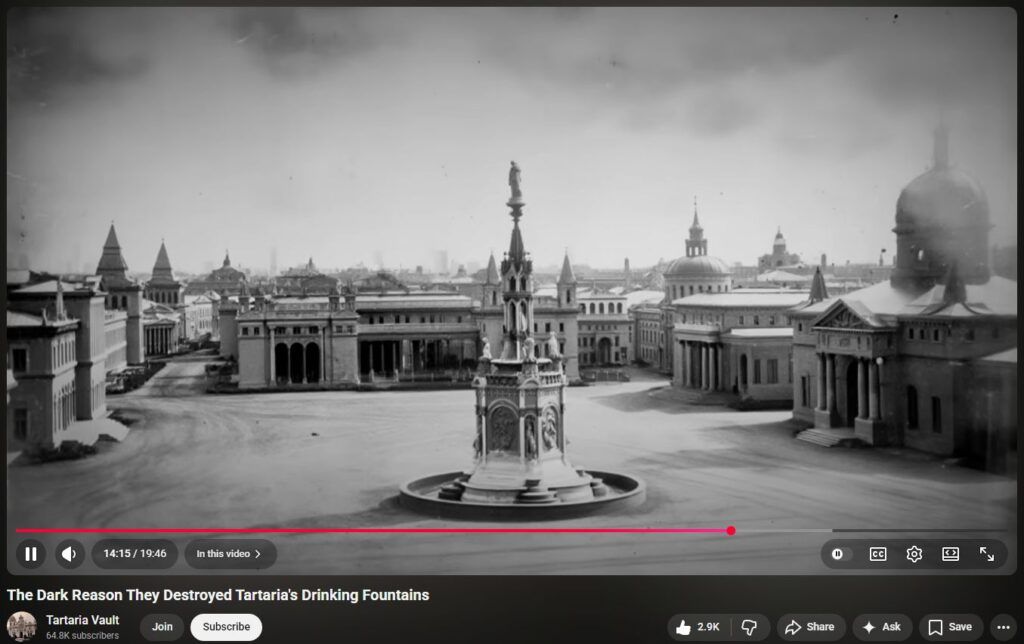1024x644 pixels.
Task: Open the Ask AI assistant
Action: pyautogui.click(x=881, y=627)
